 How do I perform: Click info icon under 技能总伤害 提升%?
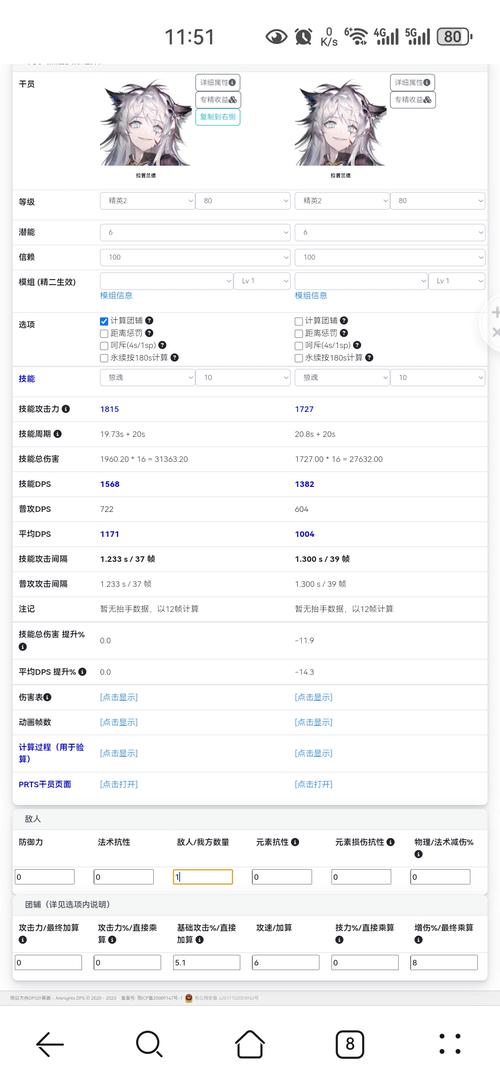[23, 647]
